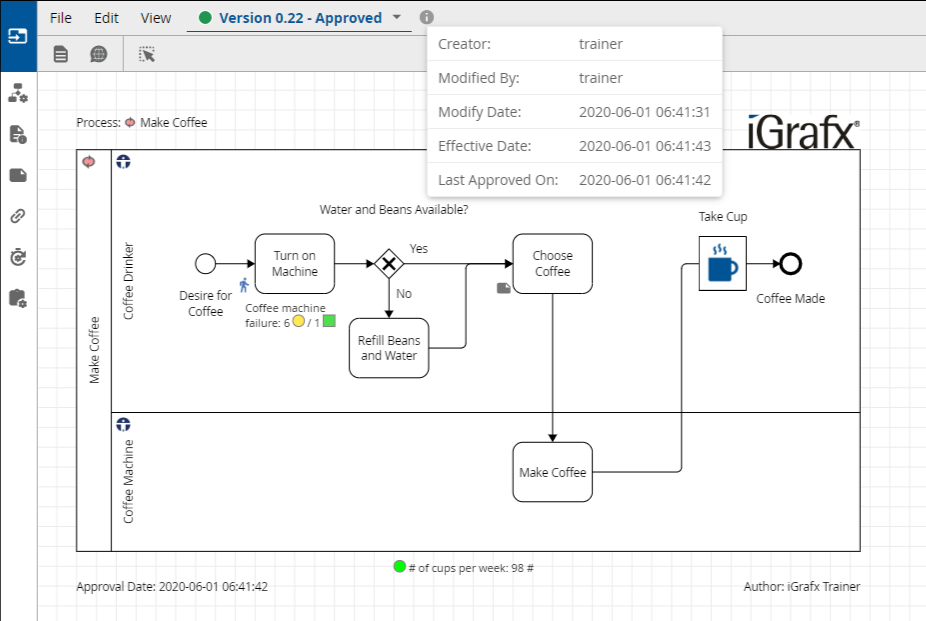The width and height of the screenshot is (926, 621).
Task: Open the document info sidebar icon
Action: click(18, 135)
